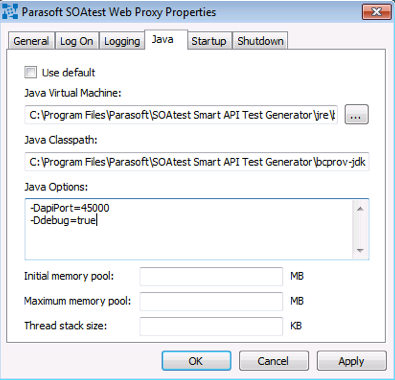Image resolution: width=395 pixels, height=380 pixels.
Task: Go to the Shutdown tab
Action: click(x=260, y=41)
